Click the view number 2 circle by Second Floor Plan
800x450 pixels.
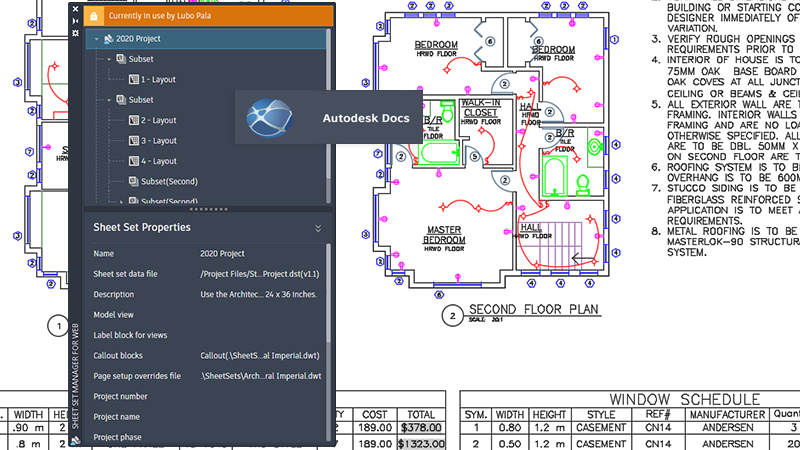[x=452, y=316]
